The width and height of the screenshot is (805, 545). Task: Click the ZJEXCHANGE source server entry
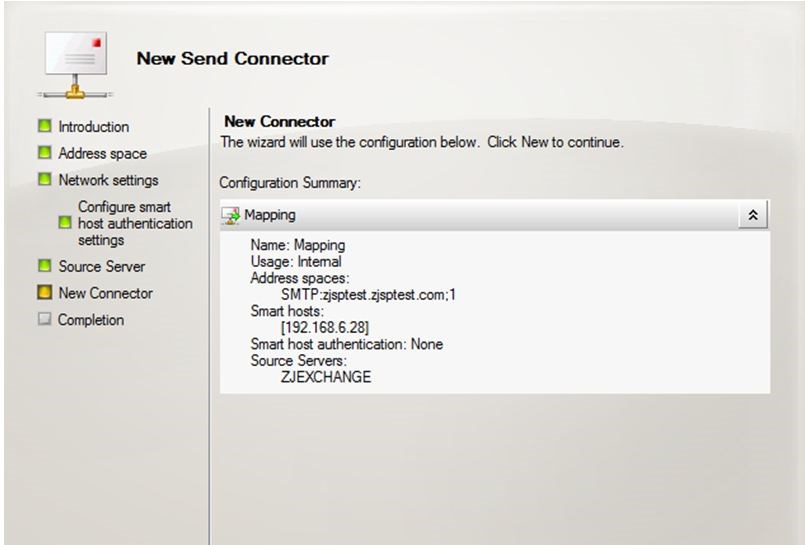[327, 375]
